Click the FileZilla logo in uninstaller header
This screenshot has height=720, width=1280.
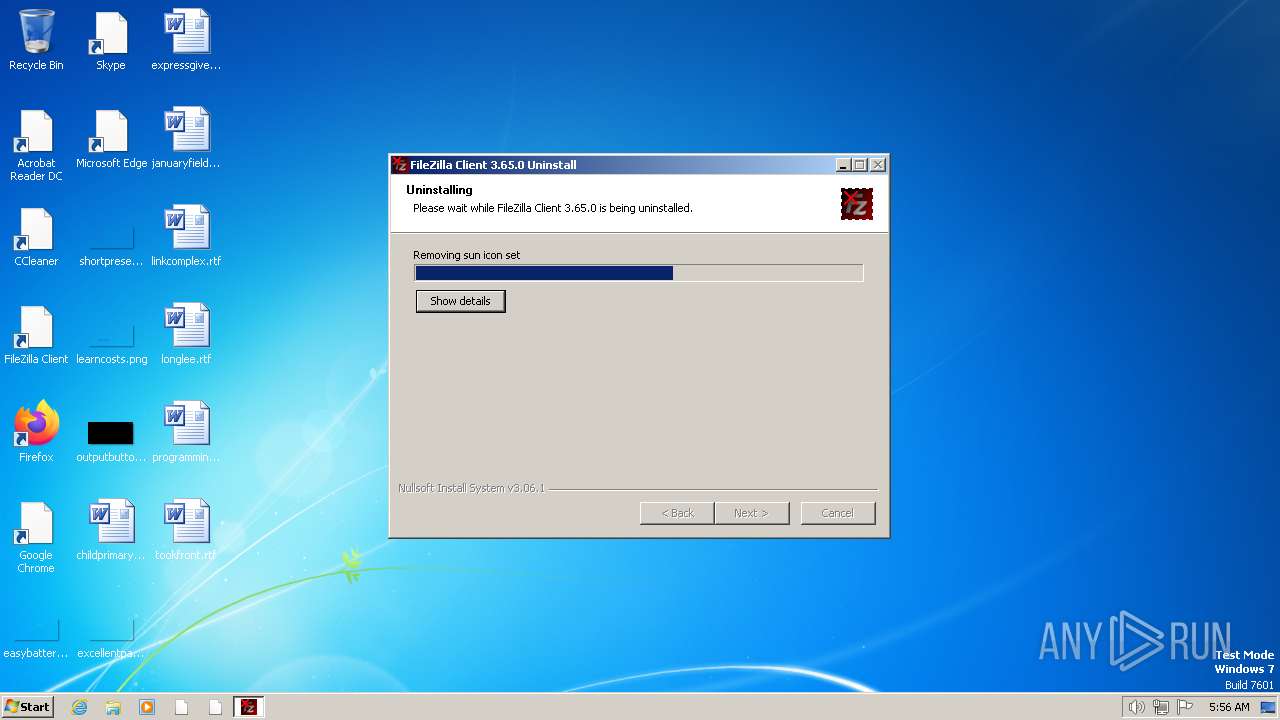tap(857, 204)
